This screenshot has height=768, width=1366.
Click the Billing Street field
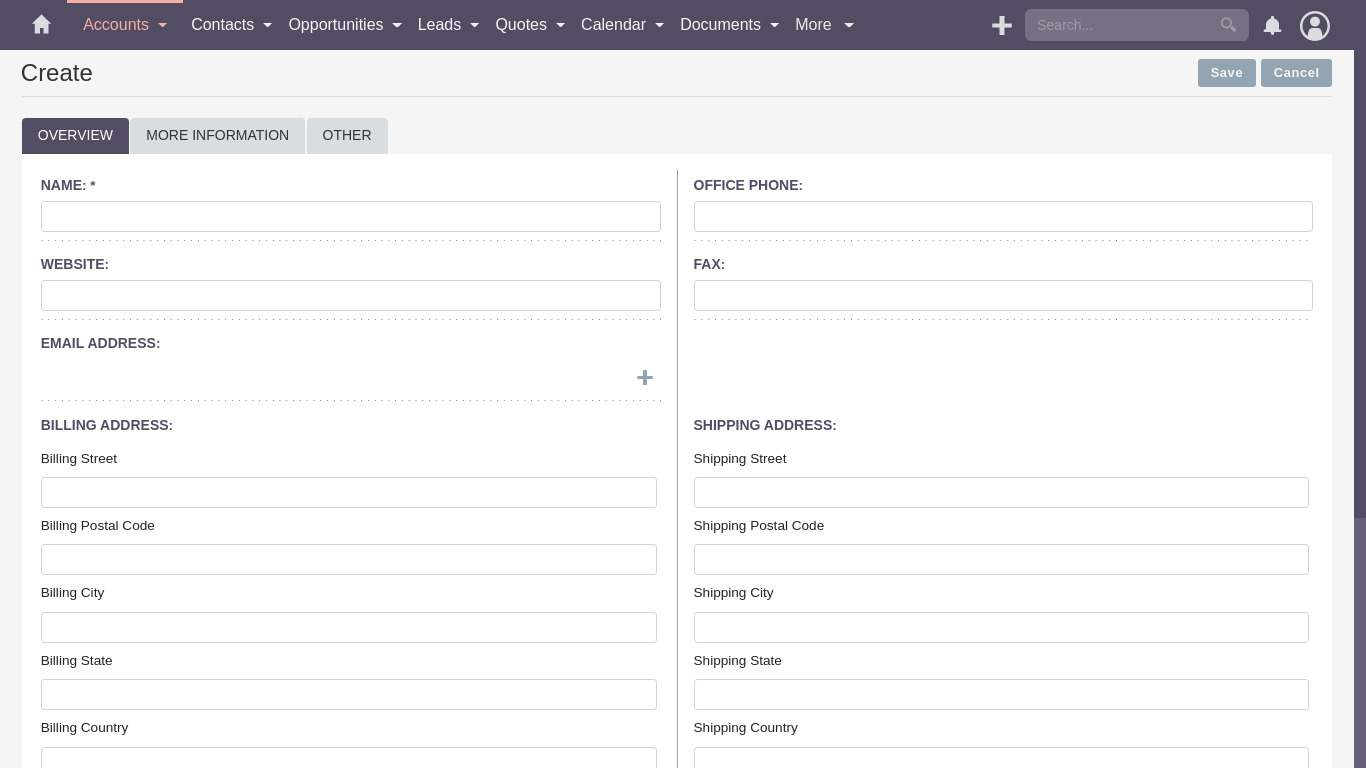[348, 492]
